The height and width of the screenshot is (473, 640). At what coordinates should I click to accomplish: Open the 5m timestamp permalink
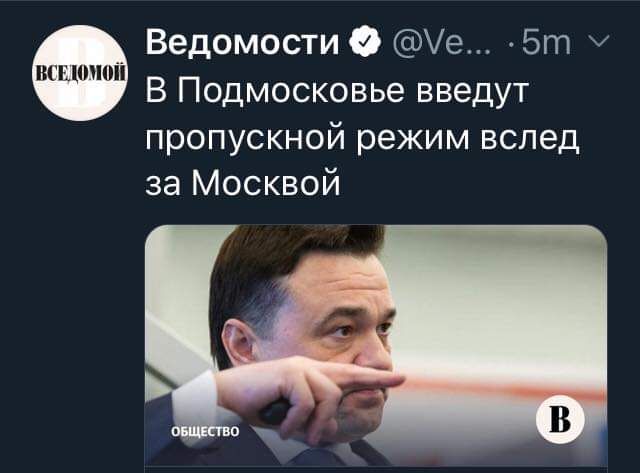click(547, 42)
